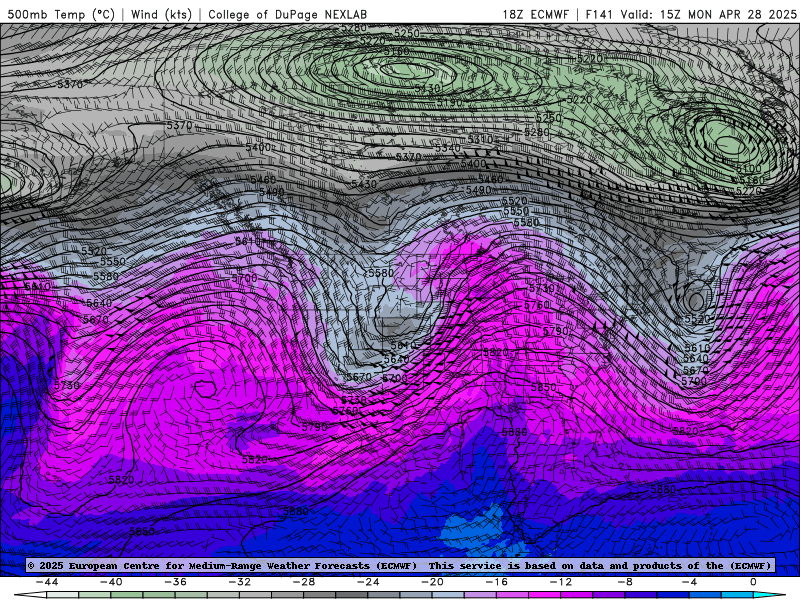Click the "Valid: 15Z MON APR 28 2025" text

708,14
